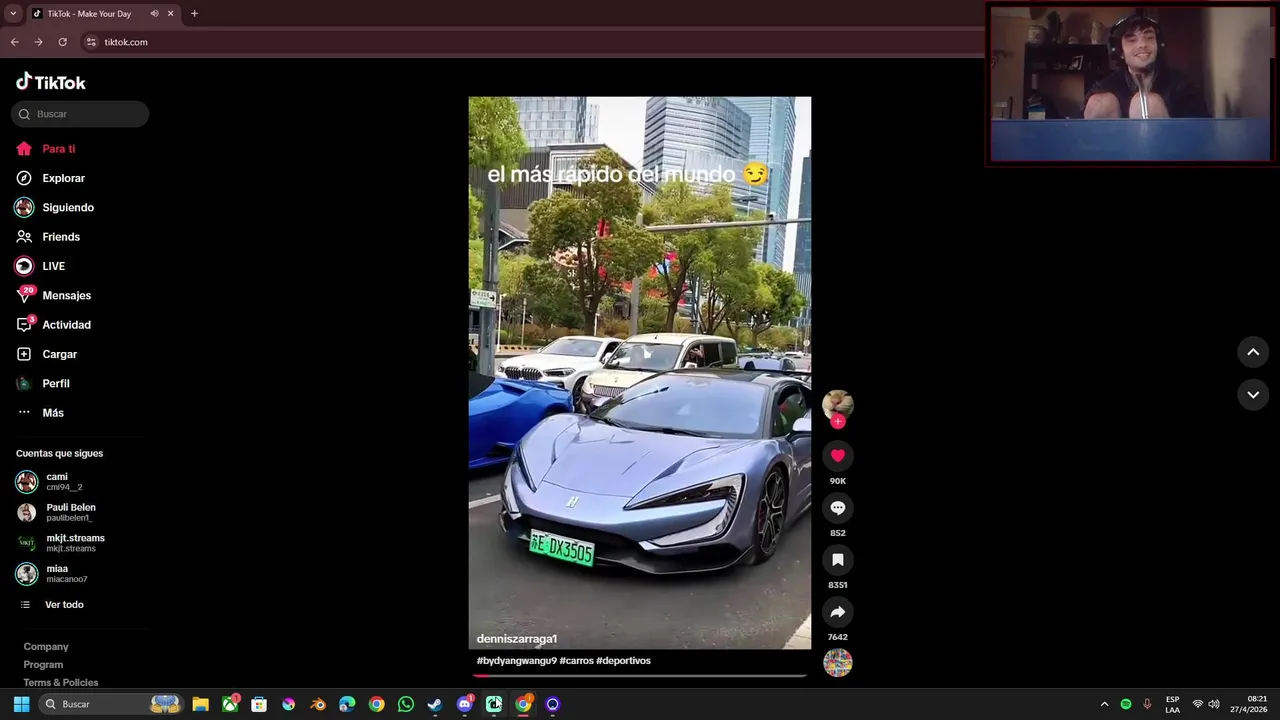Focus the TikTok Buscar search field
This screenshot has width=1280, height=720.
80,114
